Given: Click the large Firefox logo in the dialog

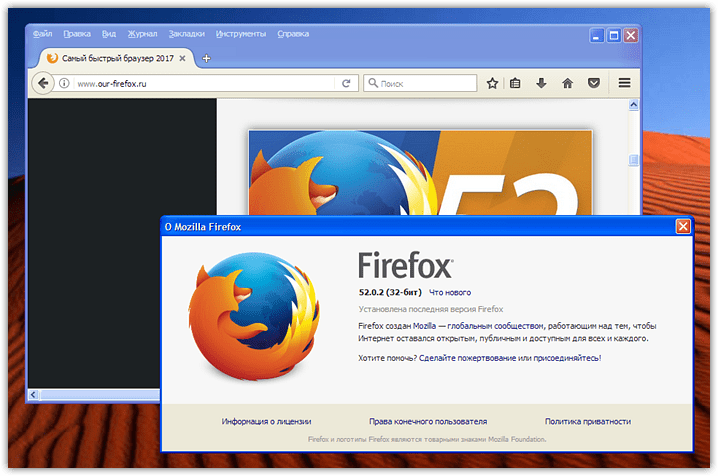Looking at the screenshot, I should point(254,317).
